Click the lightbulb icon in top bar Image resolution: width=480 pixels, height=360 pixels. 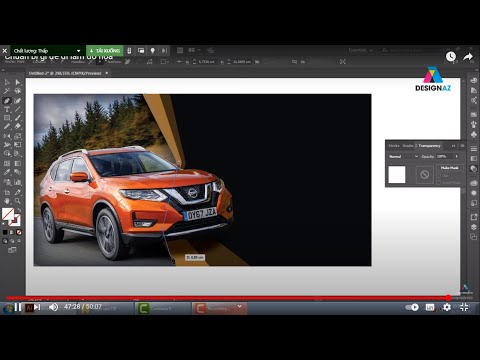click(153, 51)
